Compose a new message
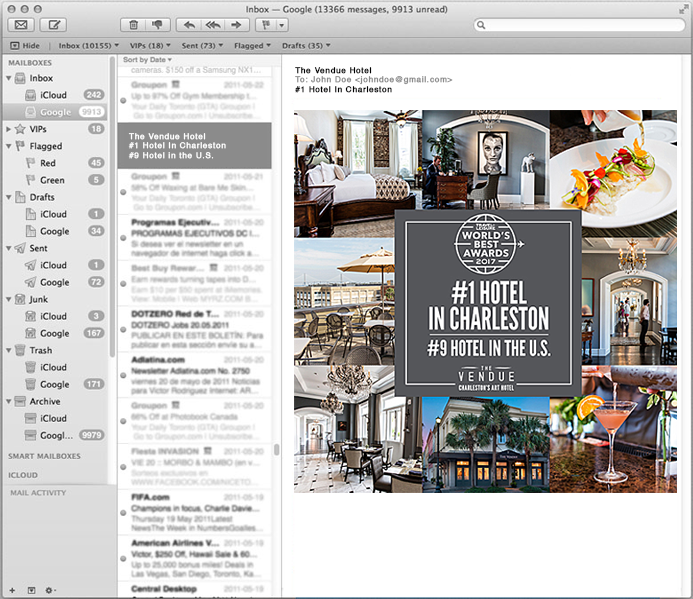This screenshot has height=599, width=693. pyautogui.click(x=54, y=24)
